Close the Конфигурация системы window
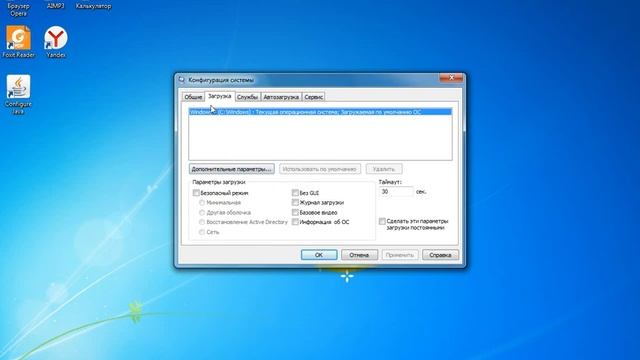This screenshot has height=360, width=640. pyautogui.click(x=451, y=78)
